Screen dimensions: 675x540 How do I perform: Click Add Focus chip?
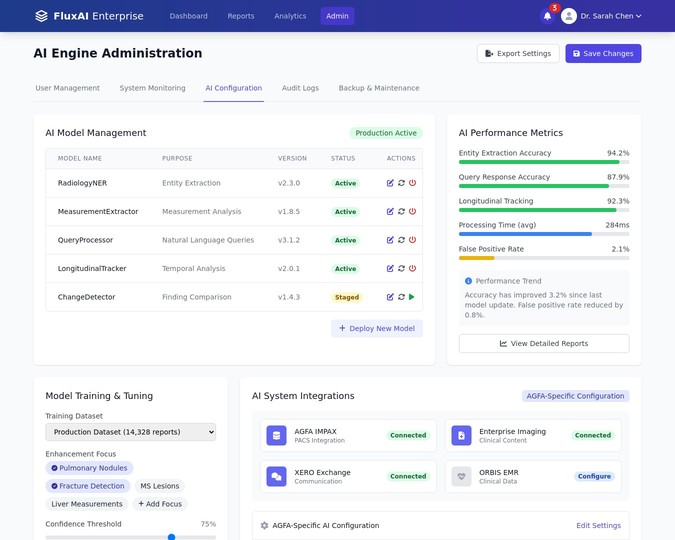(x=160, y=504)
